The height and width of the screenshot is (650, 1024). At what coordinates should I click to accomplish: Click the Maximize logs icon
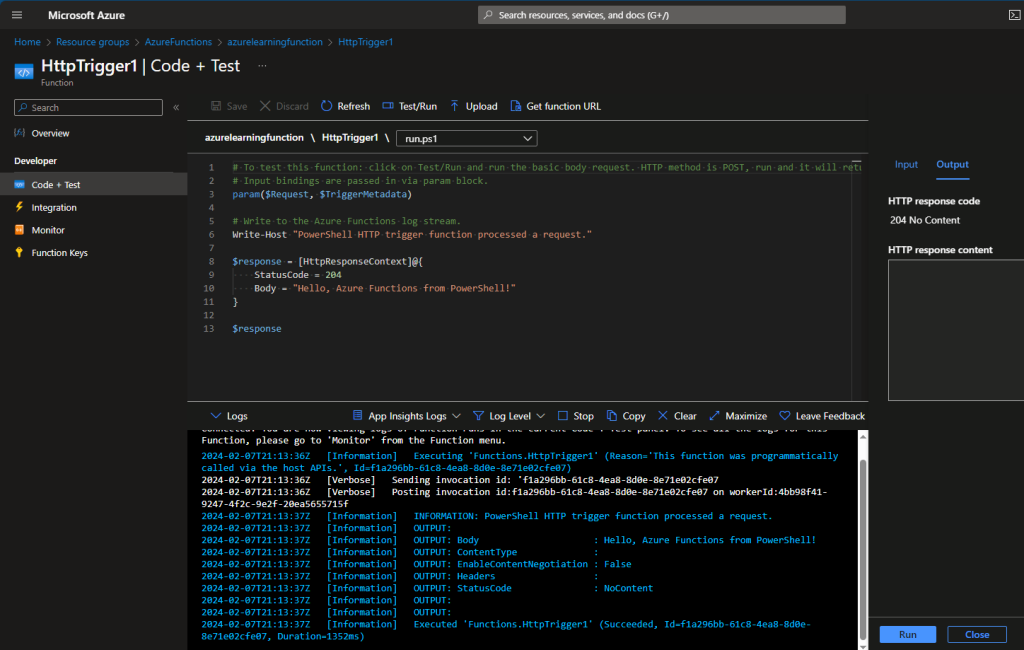[714, 415]
